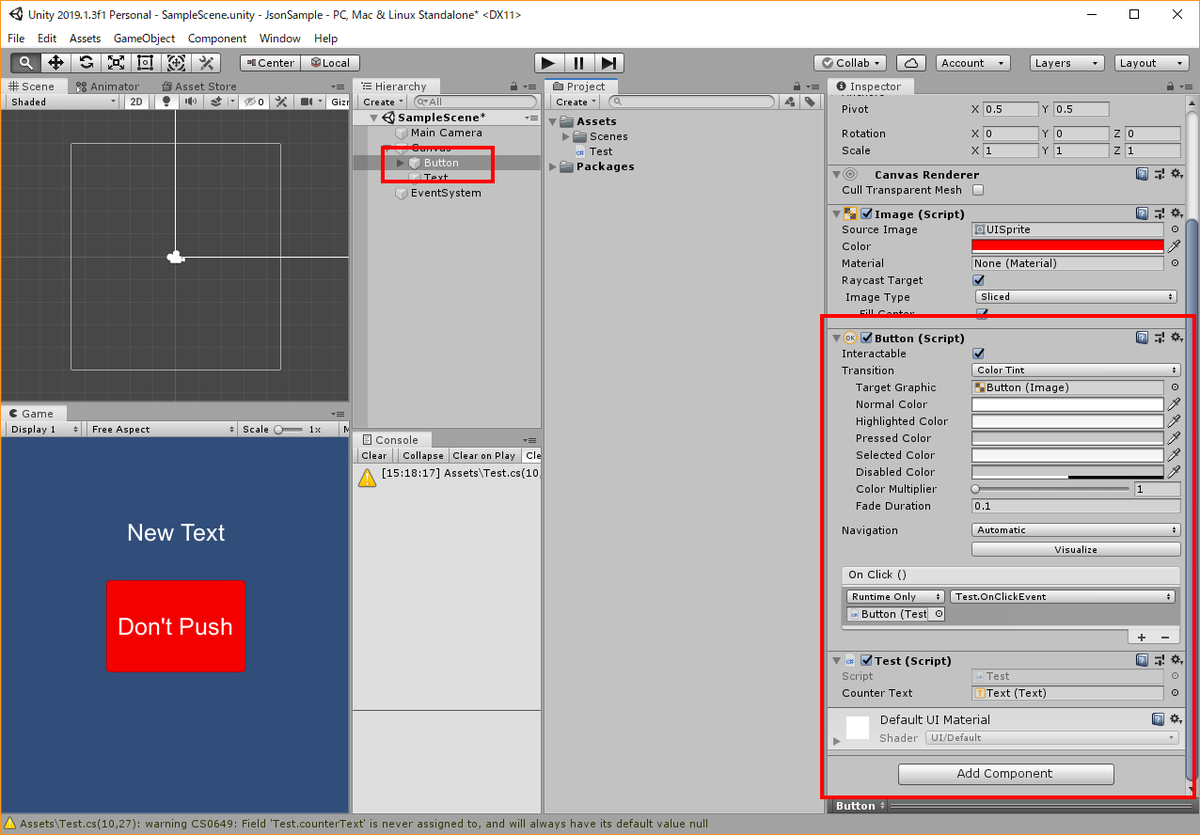Open Material object picker circle

point(1175,264)
